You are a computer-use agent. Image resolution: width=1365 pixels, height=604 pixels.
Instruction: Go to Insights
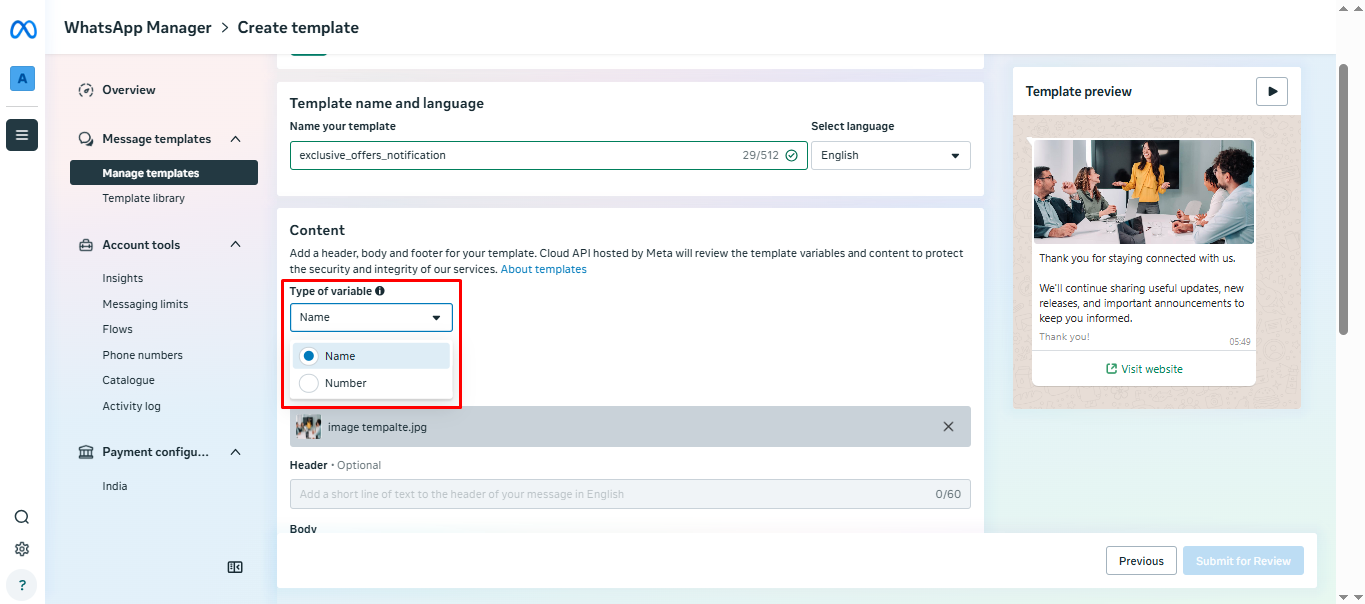point(122,278)
